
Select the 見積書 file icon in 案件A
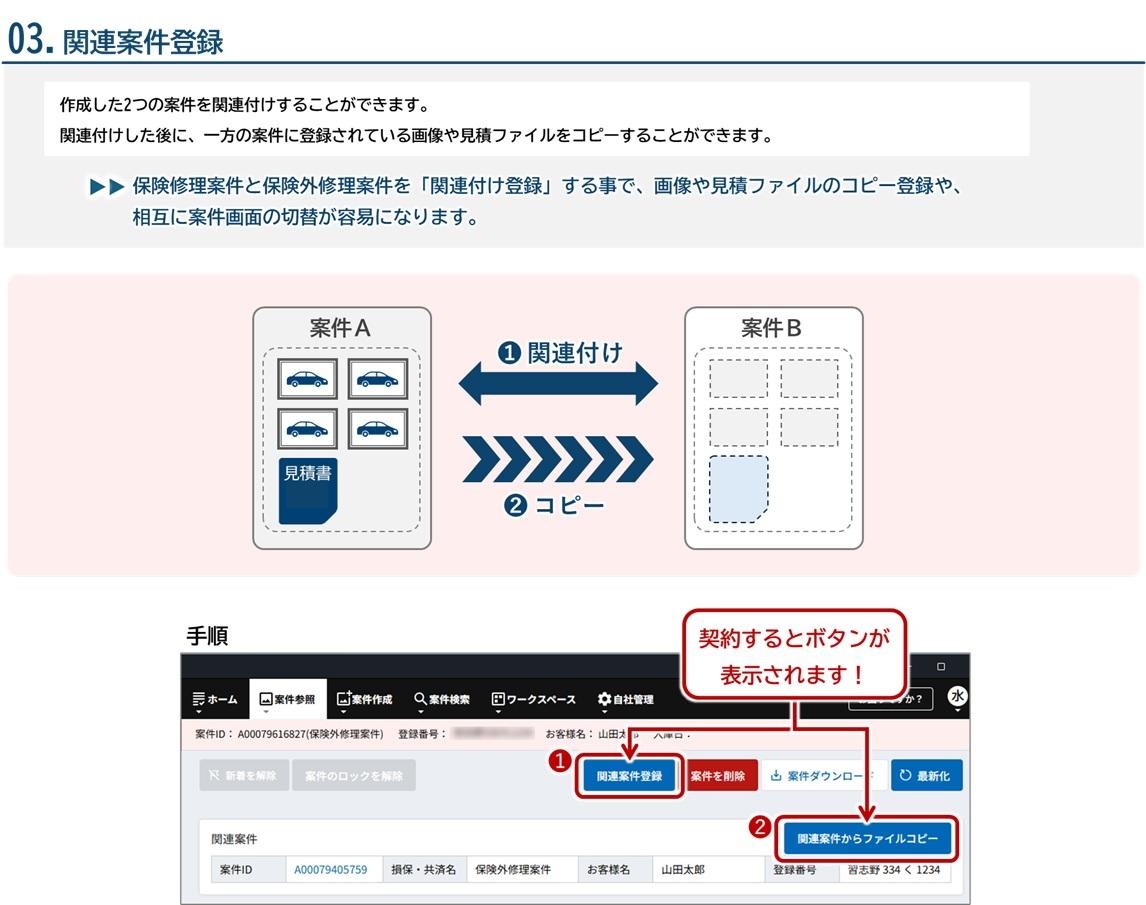coord(307,490)
